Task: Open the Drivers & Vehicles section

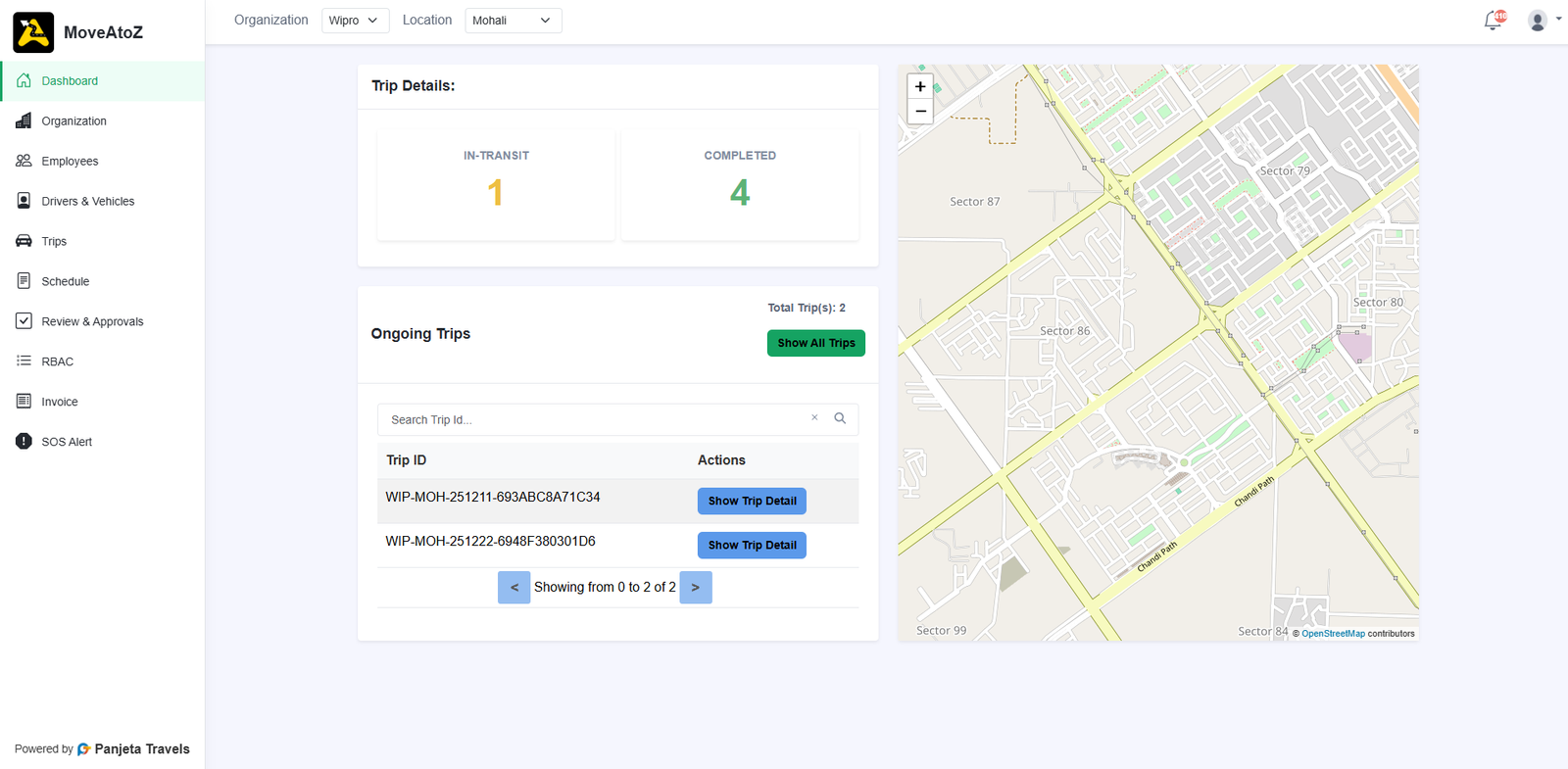Action: click(x=87, y=201)
